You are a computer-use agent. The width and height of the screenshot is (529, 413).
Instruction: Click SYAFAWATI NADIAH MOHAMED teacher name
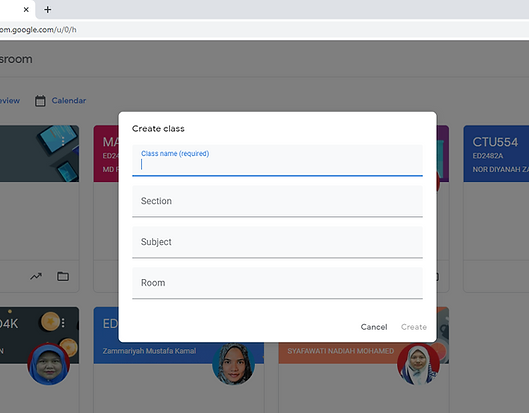340,351
